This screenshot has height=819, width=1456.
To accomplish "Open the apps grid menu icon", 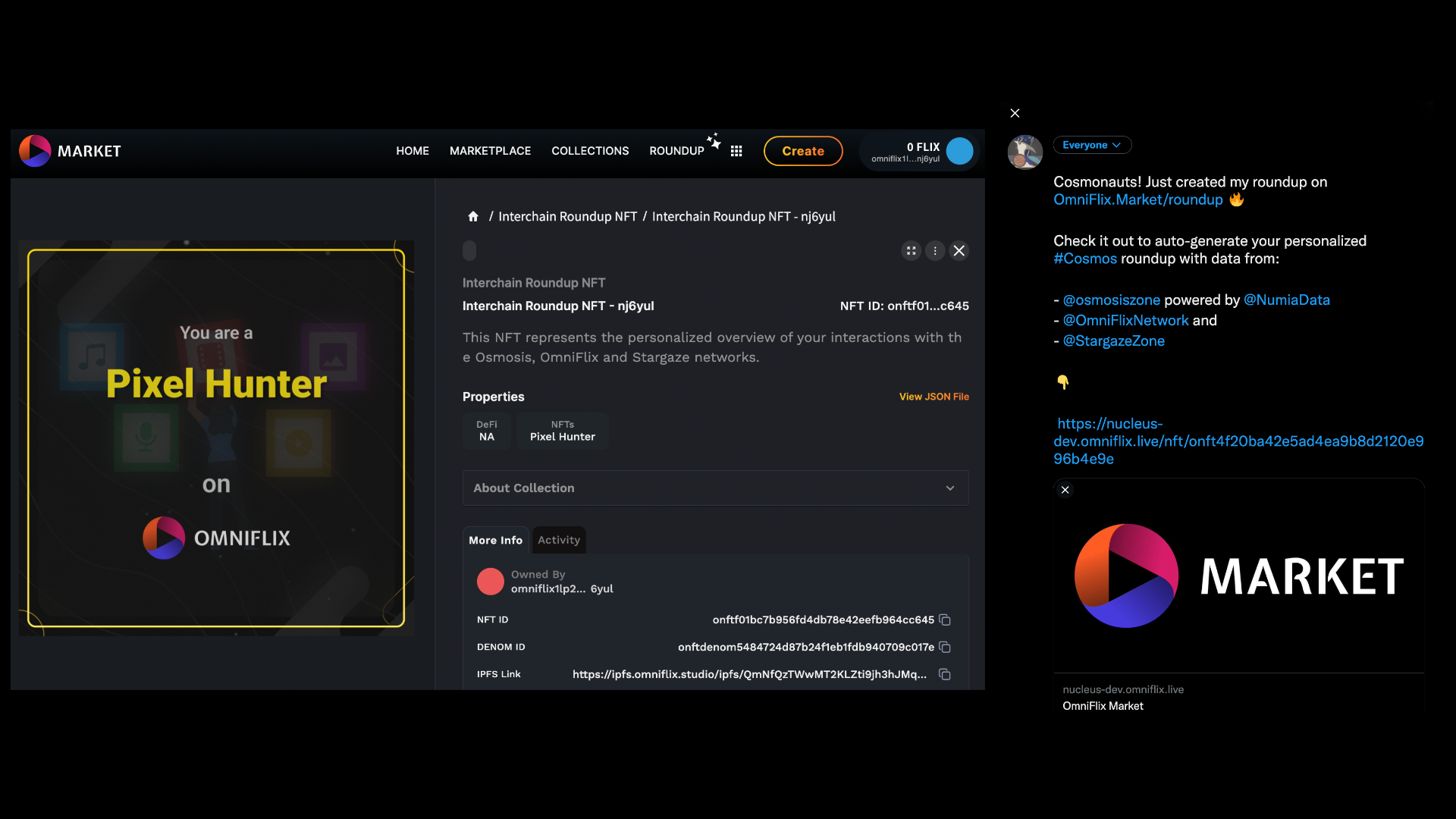I will [x=736, y=151].
